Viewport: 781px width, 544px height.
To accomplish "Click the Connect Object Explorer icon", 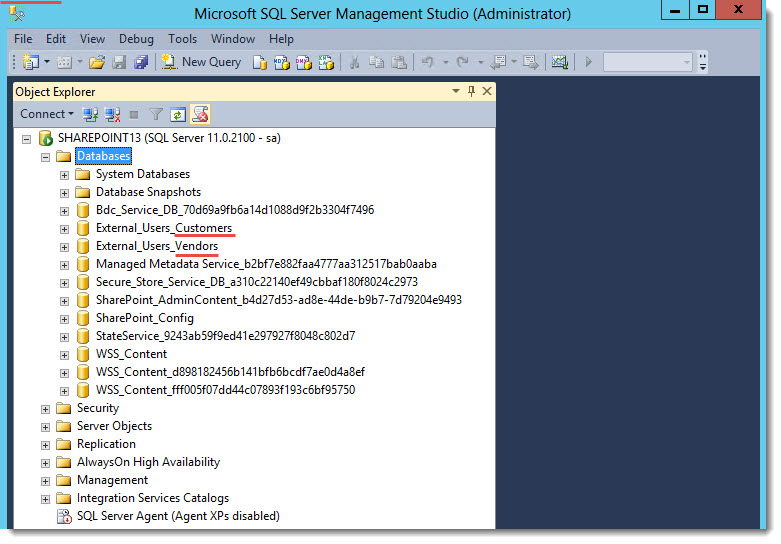I will click(90, 115).
